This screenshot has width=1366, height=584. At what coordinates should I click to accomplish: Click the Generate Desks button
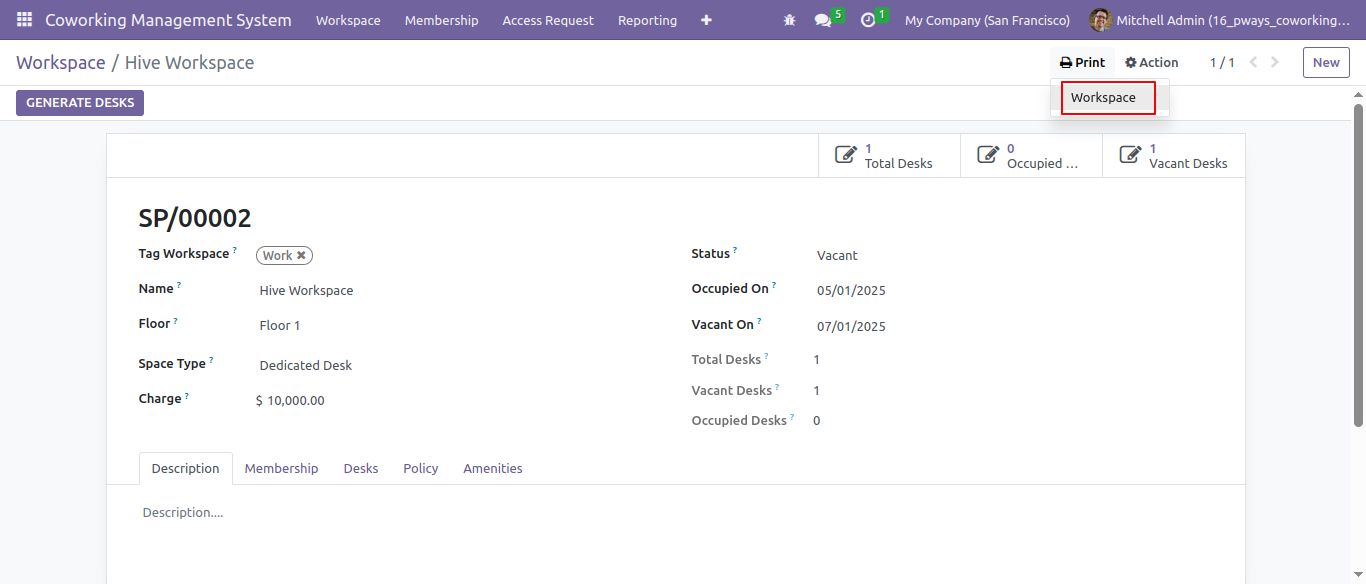[80, 103]
